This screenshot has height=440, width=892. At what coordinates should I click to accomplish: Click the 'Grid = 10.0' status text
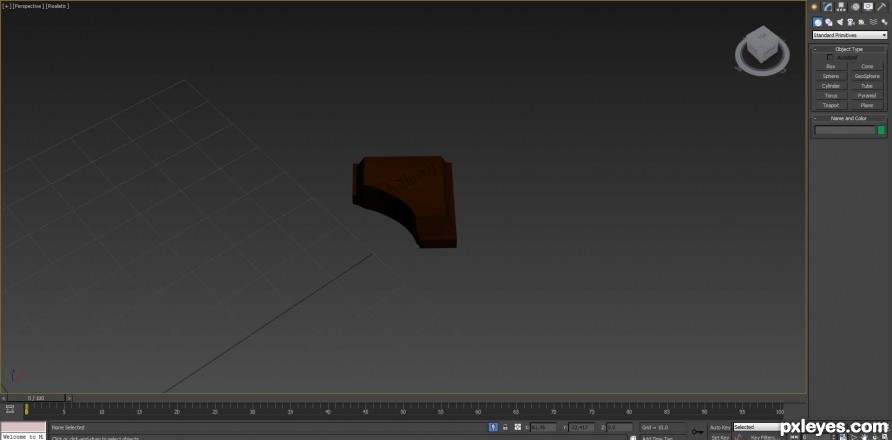point(655,427)
